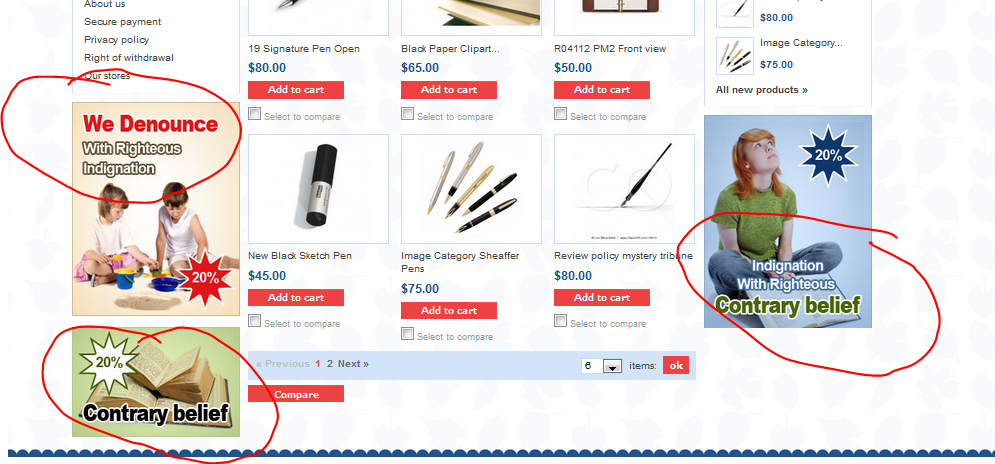Go to page 2 of products
The height and width of the screenshot is (464, 995).
(329, 364)
